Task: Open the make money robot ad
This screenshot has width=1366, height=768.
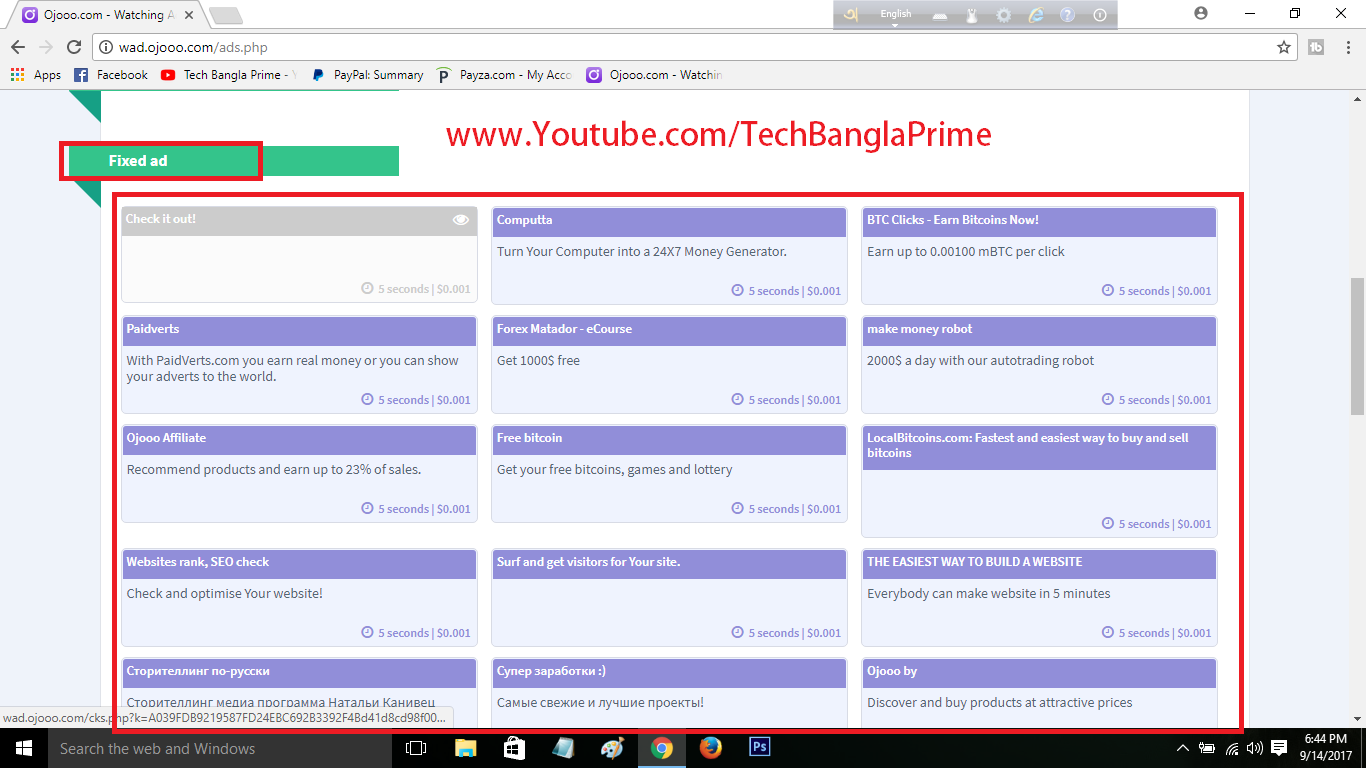Action: coord(1039,365)
